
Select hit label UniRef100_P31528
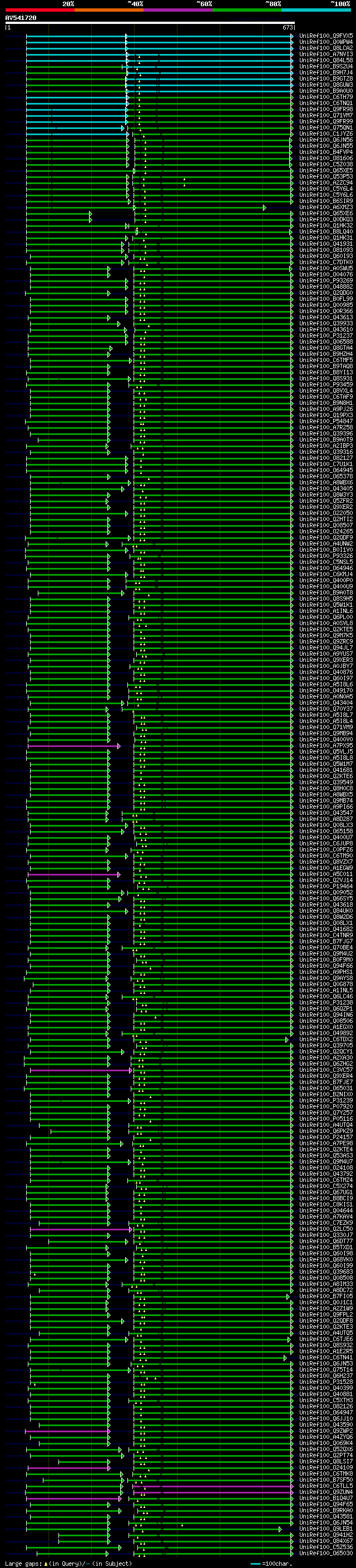326,1382
